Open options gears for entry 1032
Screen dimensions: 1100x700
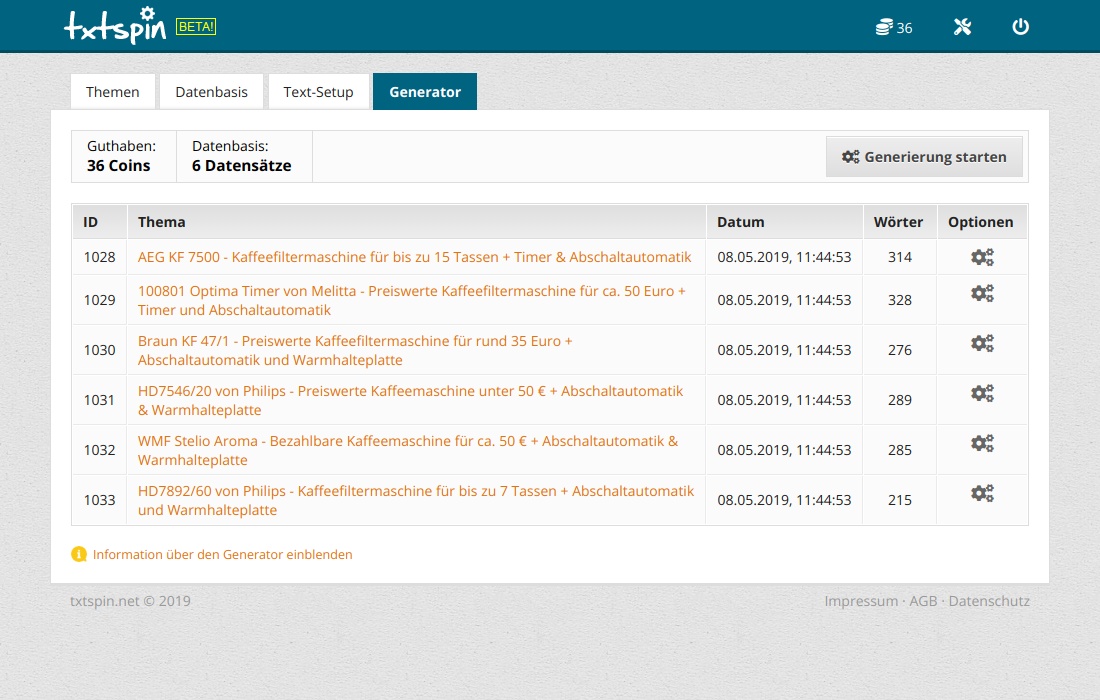[x=982, y=443]
